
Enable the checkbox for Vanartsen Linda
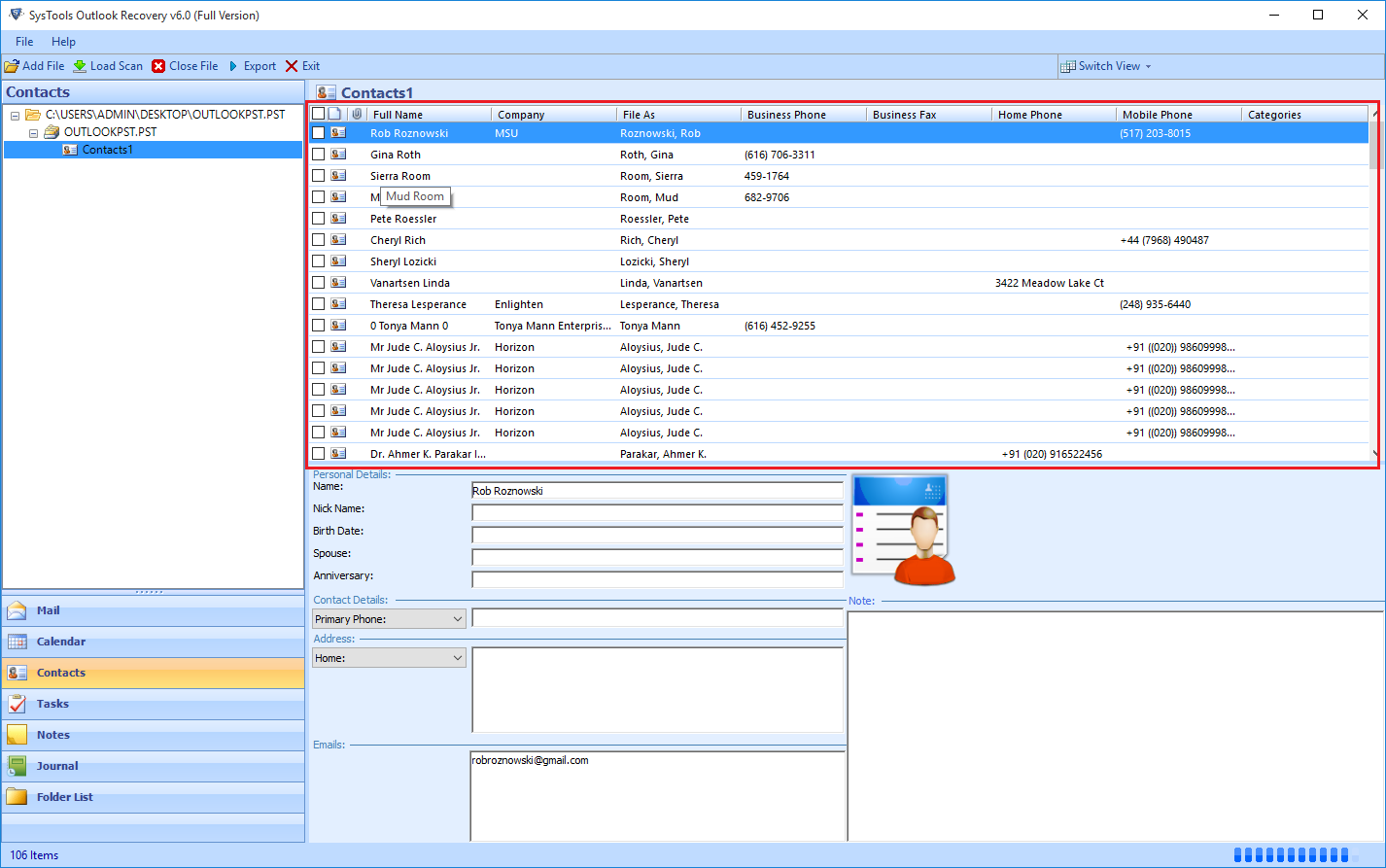tap(318, 283)
